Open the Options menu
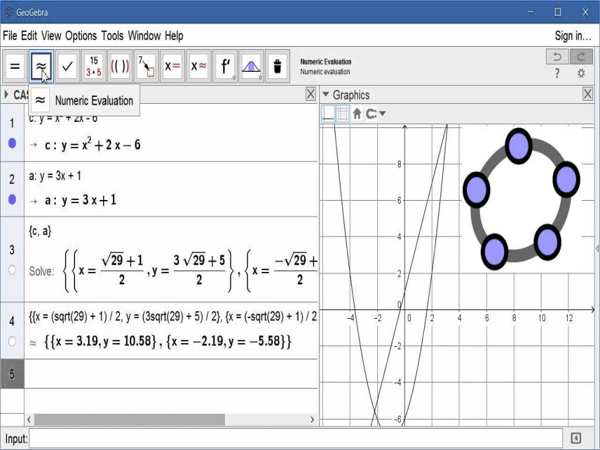This screenshot has height=450, width=600. click(x=81, y=36)
